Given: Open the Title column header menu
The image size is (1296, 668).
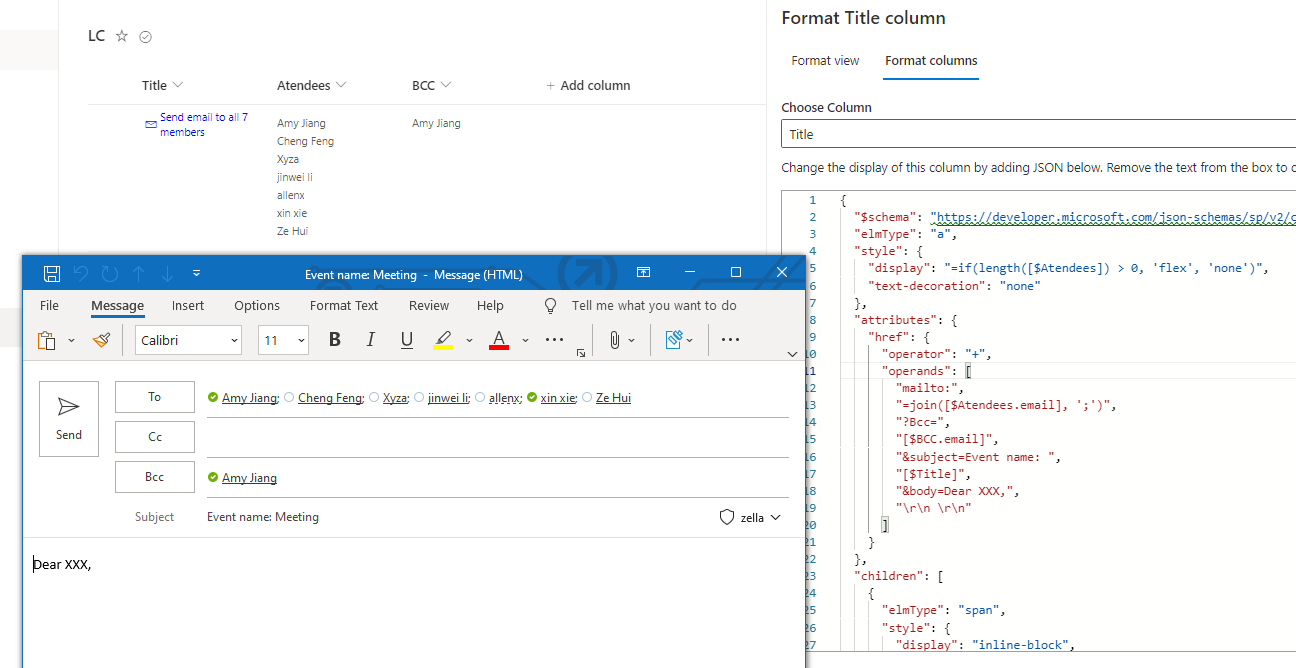Looking at the screenshot, I should click(x=163, y=85).
